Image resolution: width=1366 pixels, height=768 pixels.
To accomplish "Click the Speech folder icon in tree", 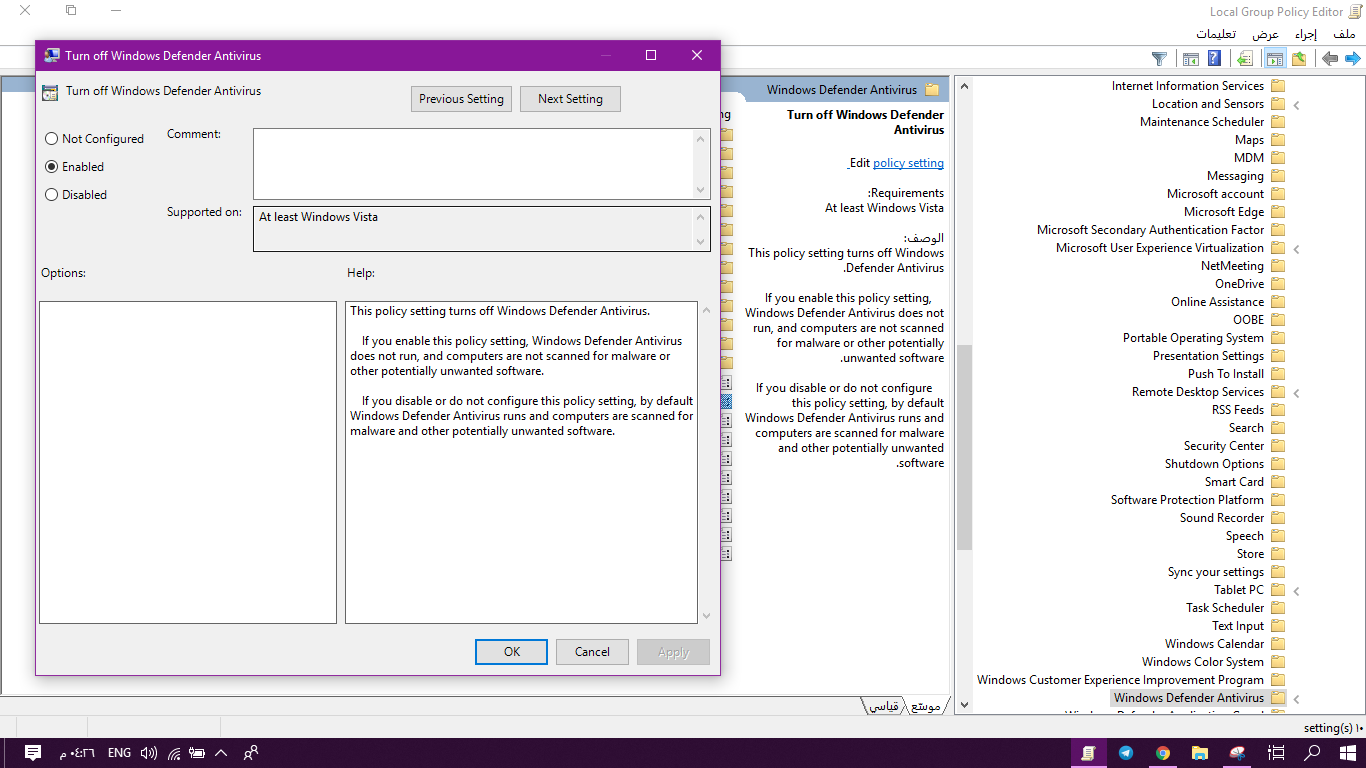I will pyautogui.click(x=1278, y=536).
